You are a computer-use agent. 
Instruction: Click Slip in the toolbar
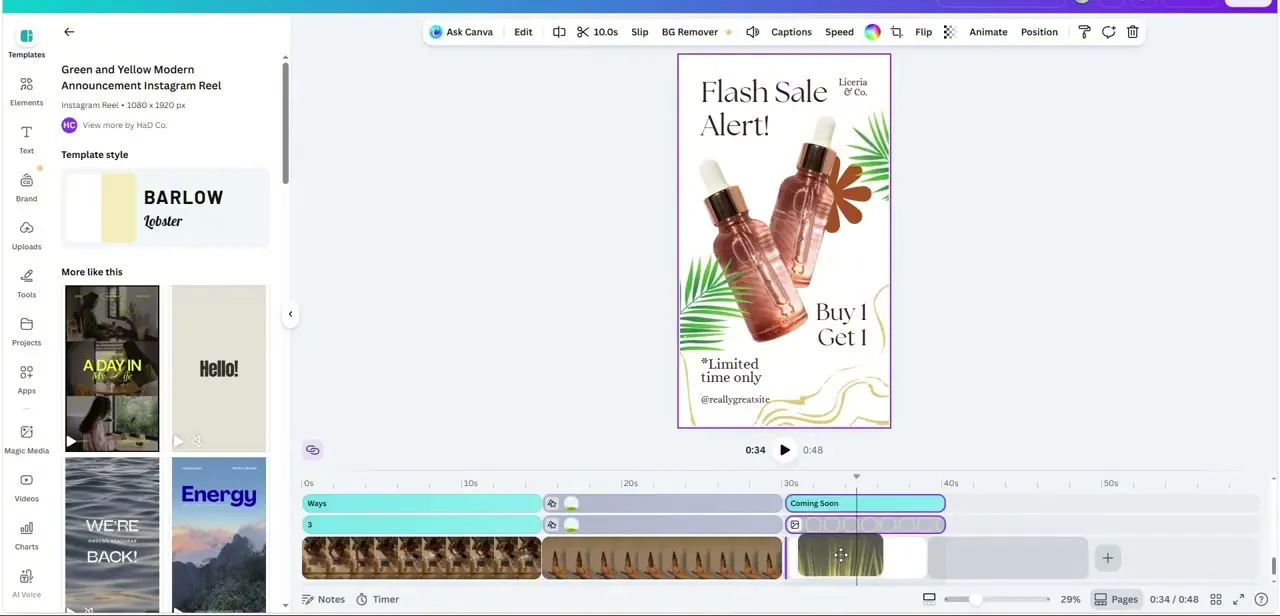click(x=640, y=32)
